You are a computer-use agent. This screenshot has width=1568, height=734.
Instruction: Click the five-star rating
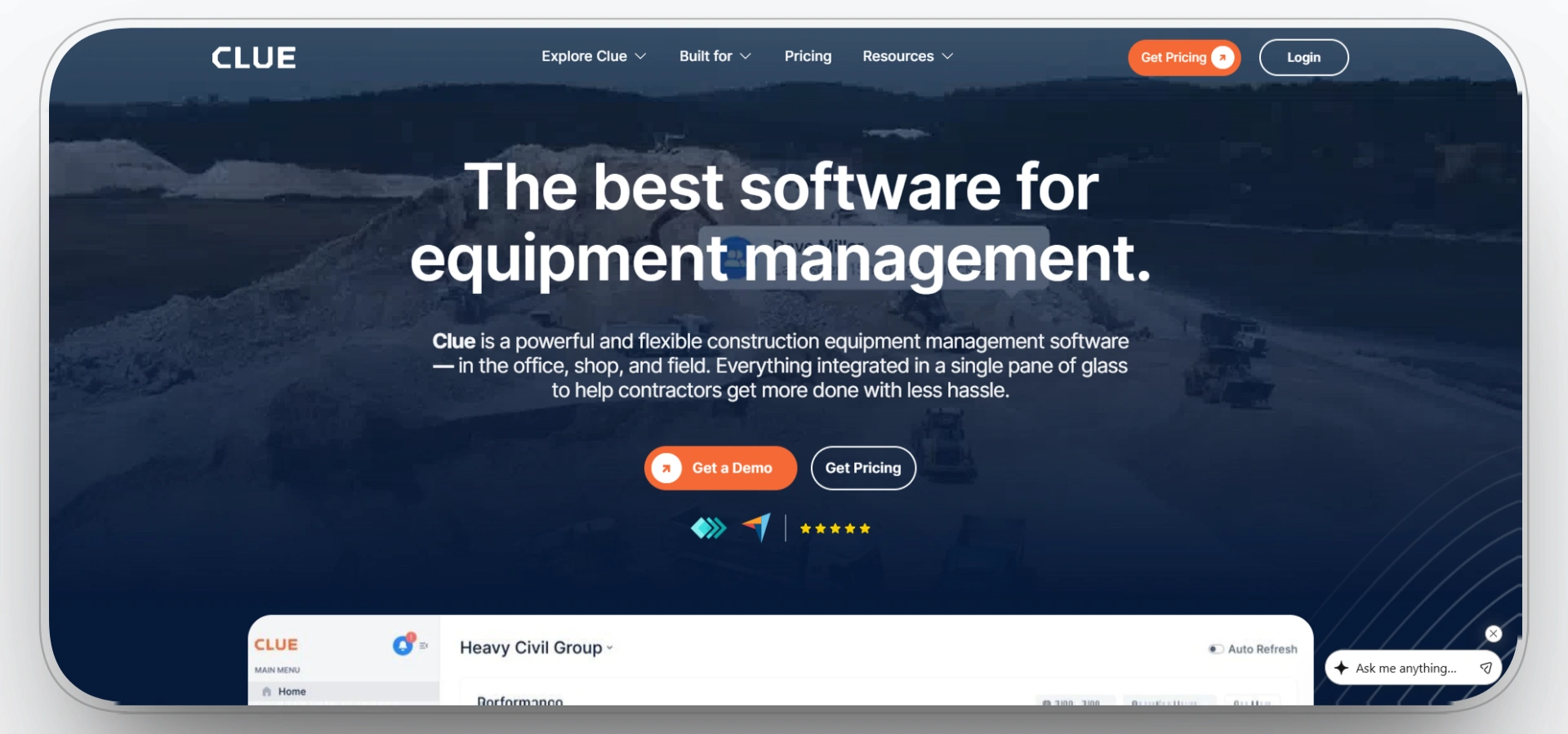click(835, 528)
